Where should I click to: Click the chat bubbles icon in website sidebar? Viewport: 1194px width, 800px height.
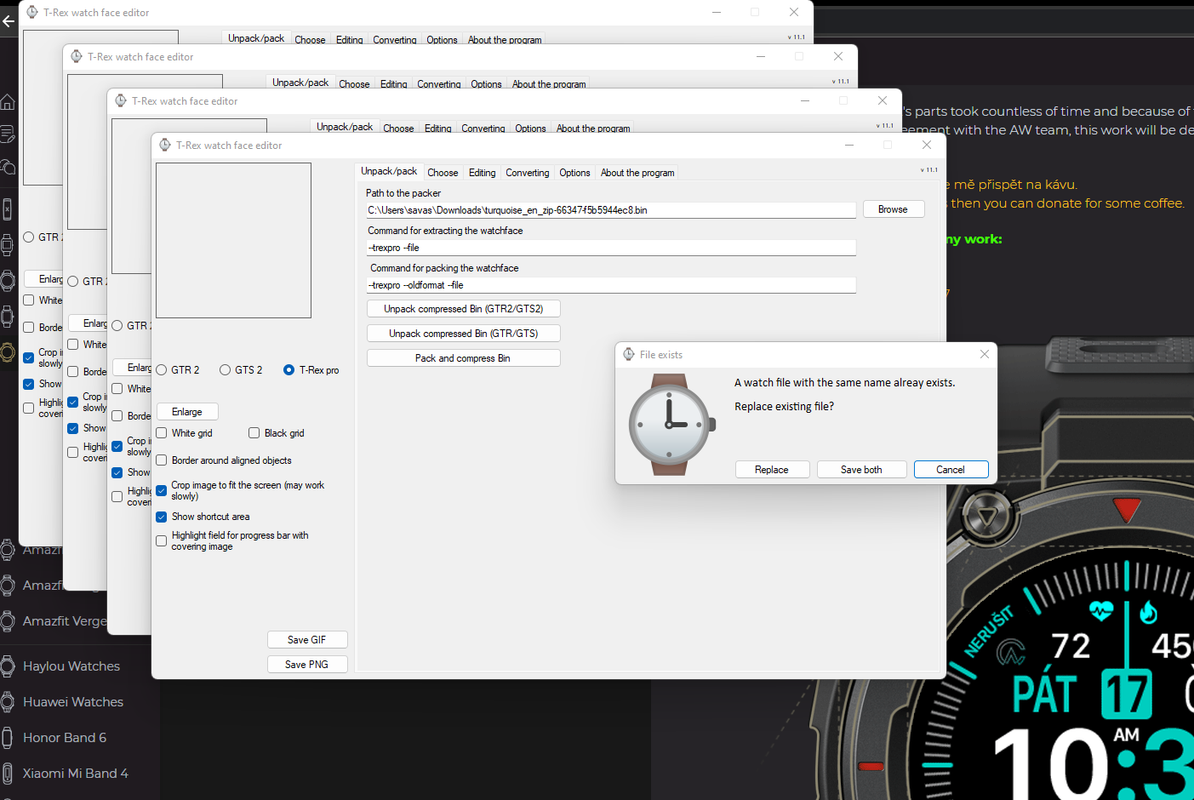pos(8,167)
